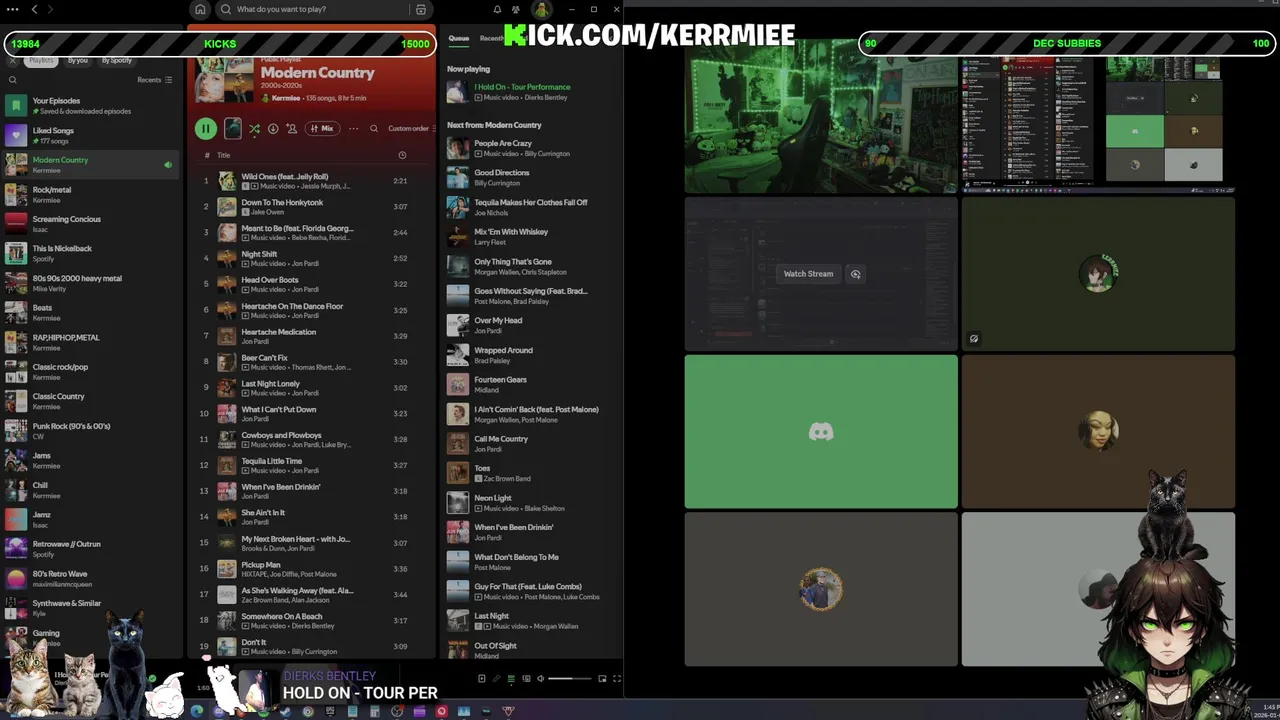Open Connect to a device in the player bar
1280x720 pixels.
click(x=526, y=679)
